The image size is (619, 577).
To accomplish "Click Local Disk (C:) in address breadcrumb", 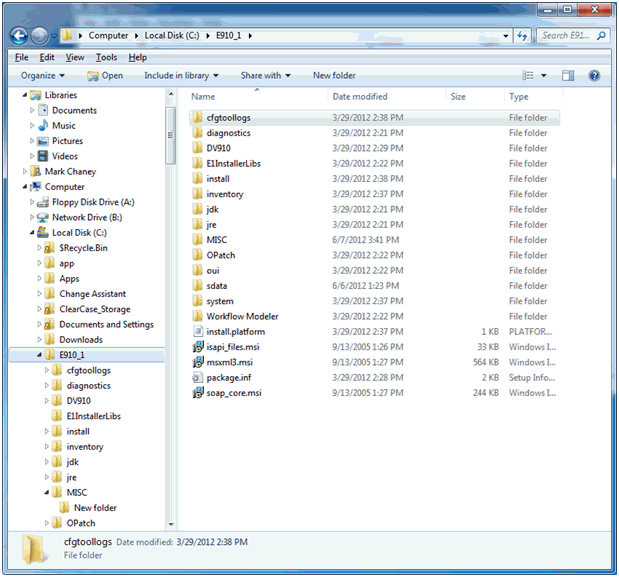I will click(x=172, y=36).
